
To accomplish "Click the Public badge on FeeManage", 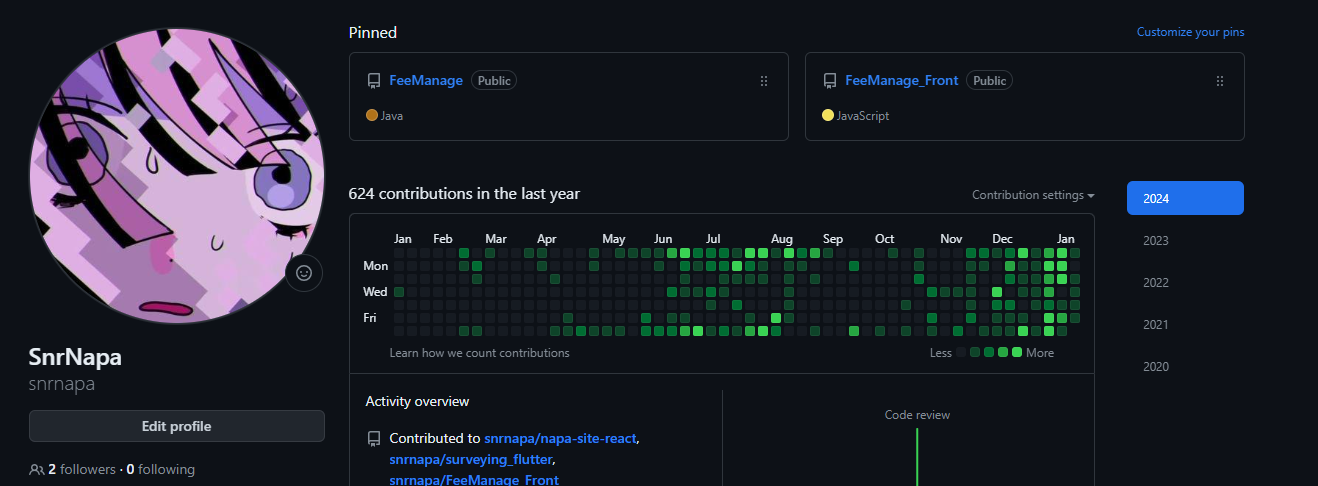I will point(494,81).
